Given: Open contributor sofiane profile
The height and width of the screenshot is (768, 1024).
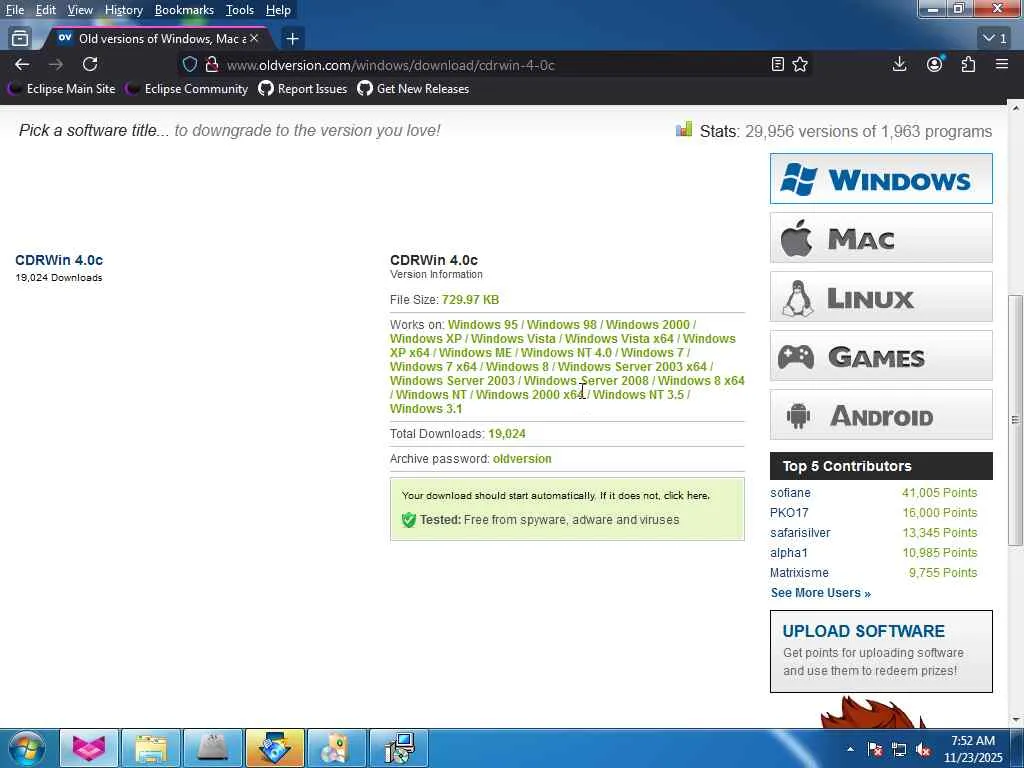Looking at the screenshot, I should click(x=790, y=493).
